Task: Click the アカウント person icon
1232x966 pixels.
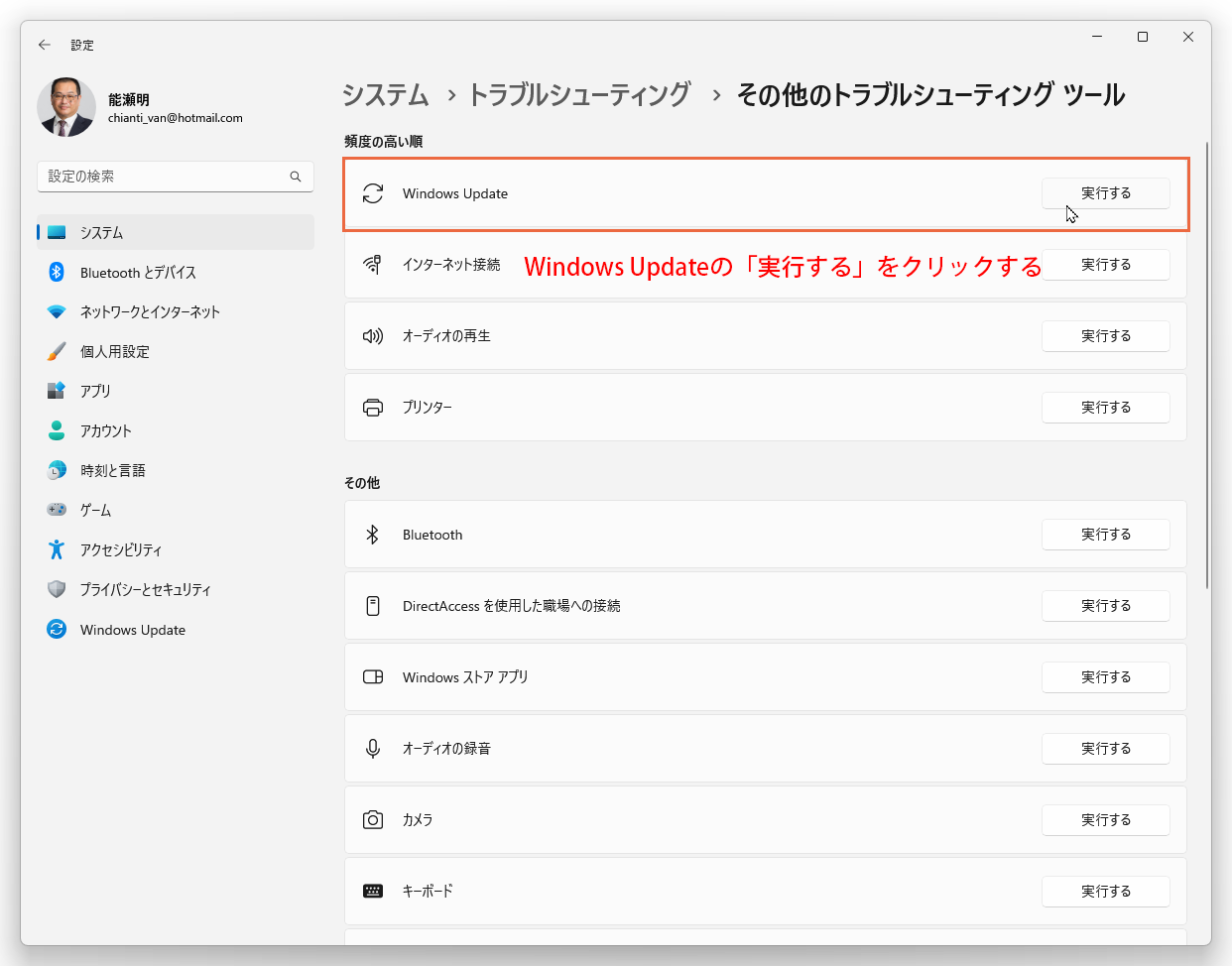Action: click(x=57, y=430)
